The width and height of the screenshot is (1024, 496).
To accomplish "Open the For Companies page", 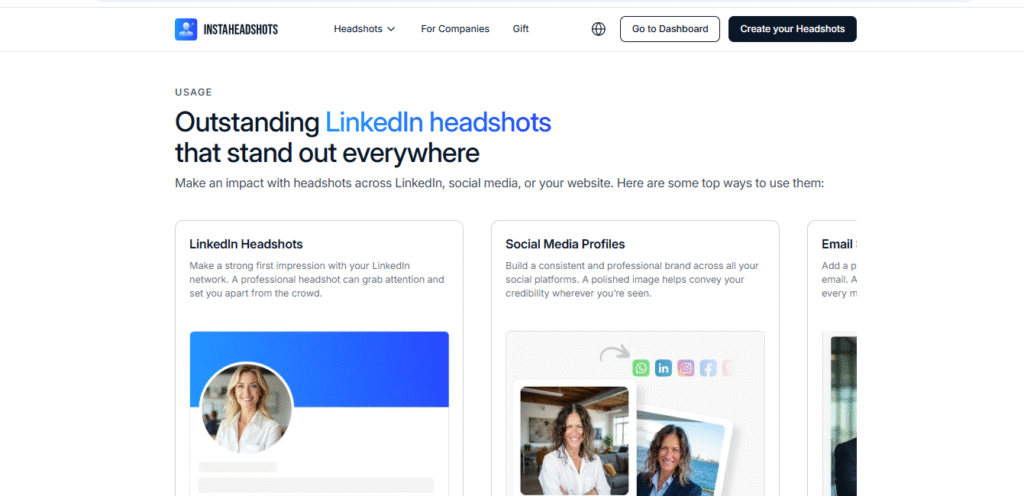I will 455,29.
